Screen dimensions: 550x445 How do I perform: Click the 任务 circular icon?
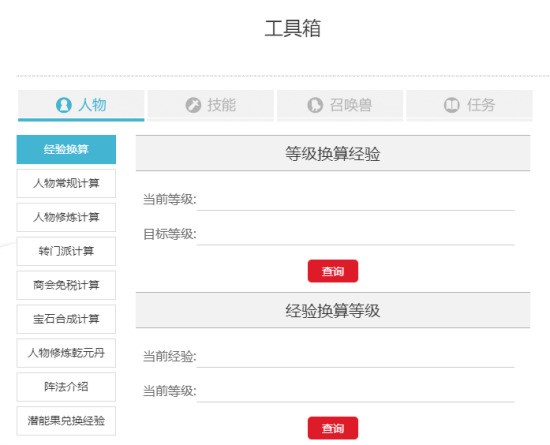click(451, 105)
